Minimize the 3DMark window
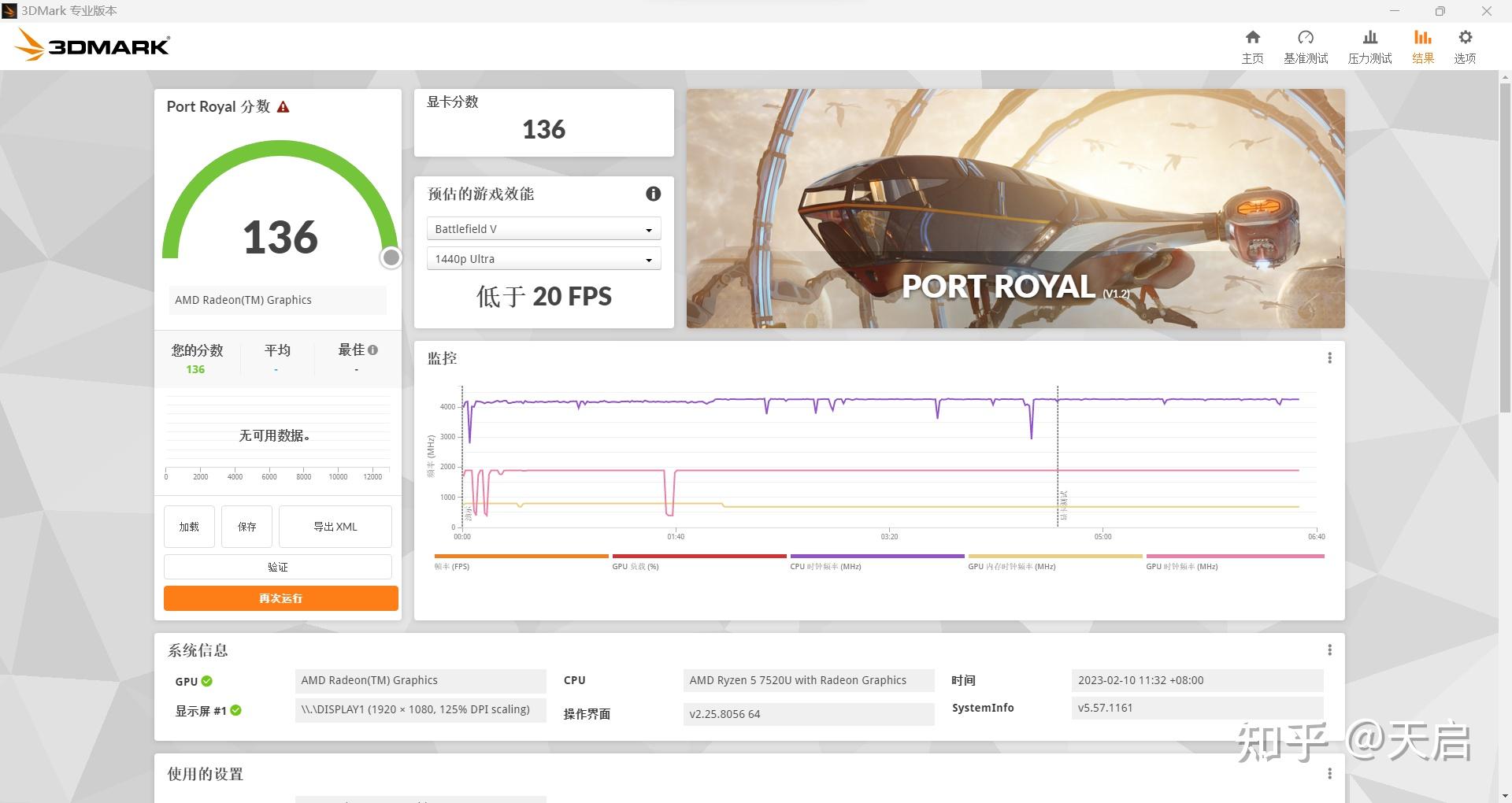Viewport: 1512px width, 803px height. coord(1395,11)
